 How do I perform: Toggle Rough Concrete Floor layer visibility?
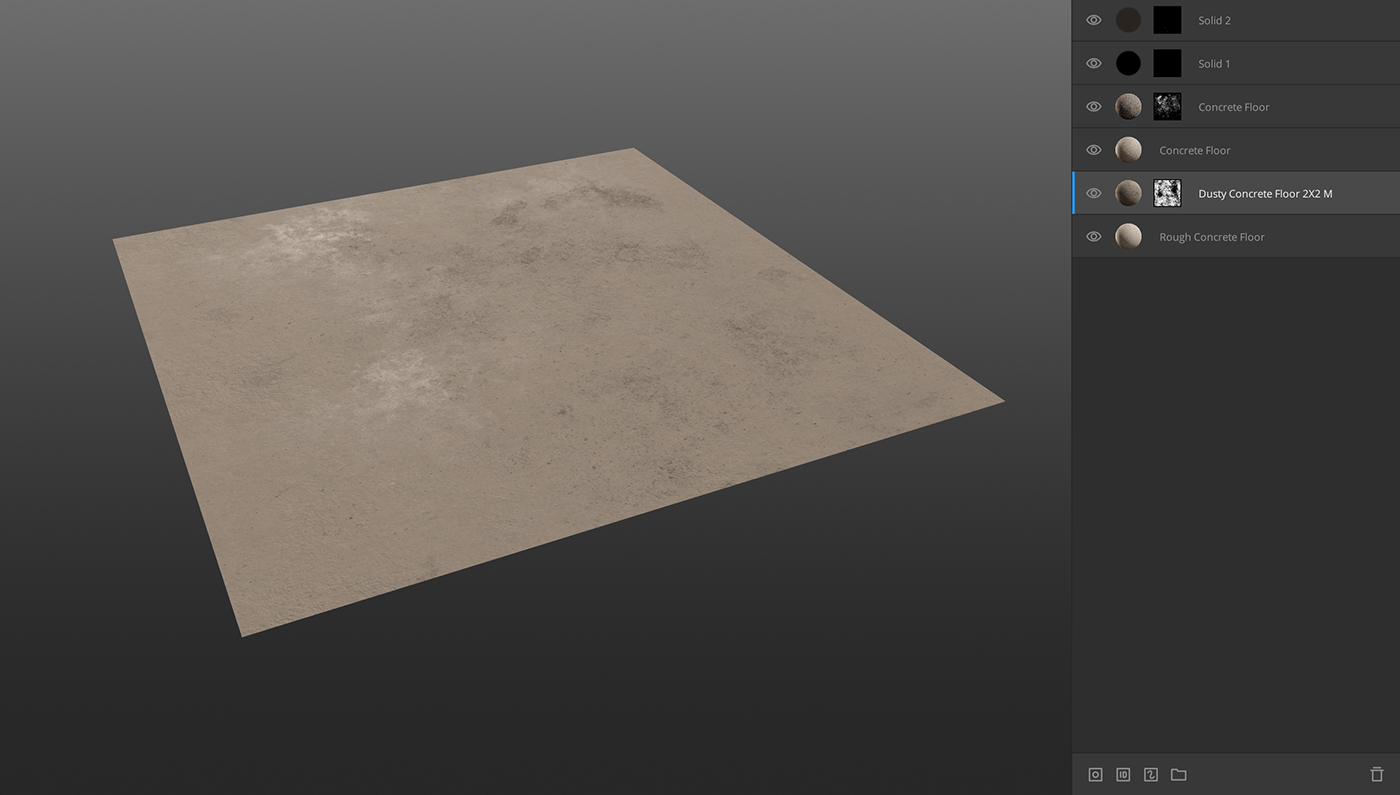[x=1094, y=237]
